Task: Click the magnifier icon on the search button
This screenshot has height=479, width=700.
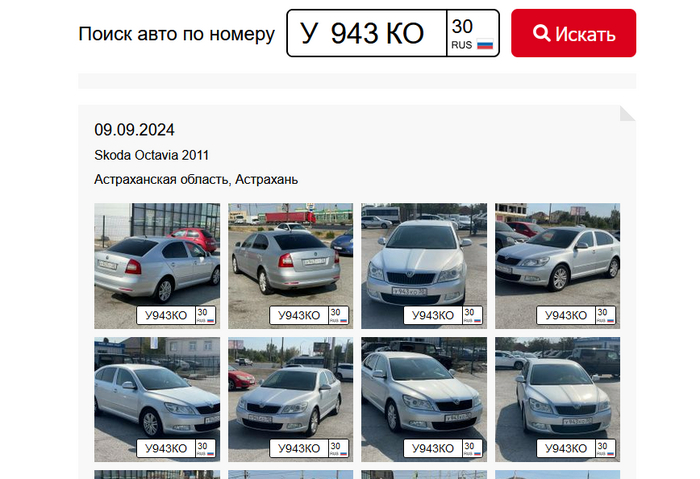Action: pos(541,33)
